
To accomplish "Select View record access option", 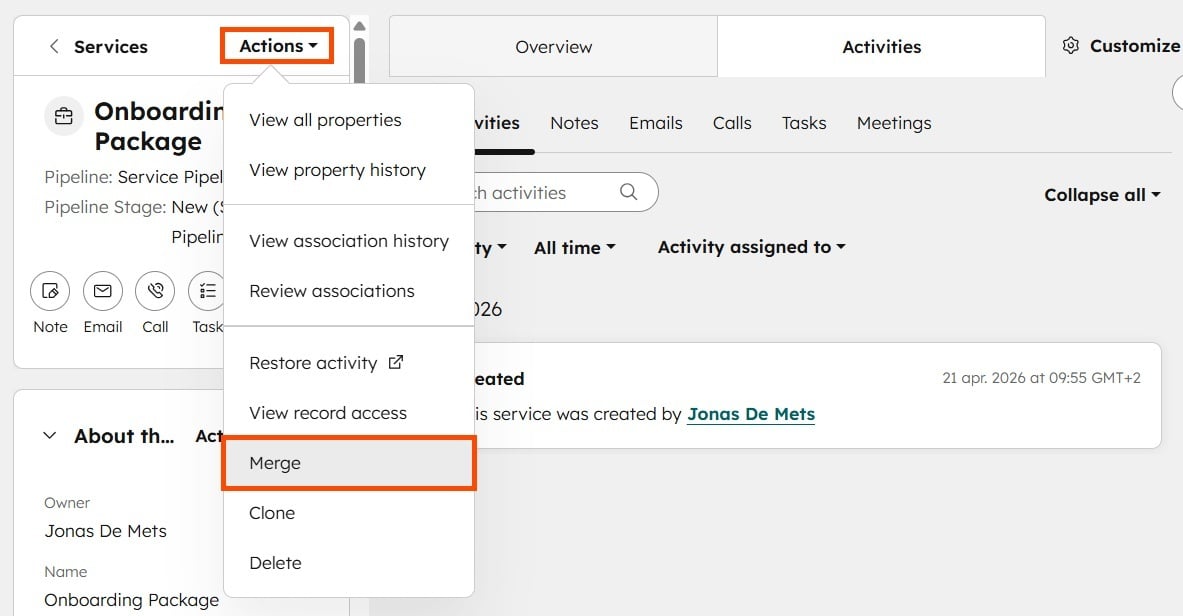I will coord(328,412).
